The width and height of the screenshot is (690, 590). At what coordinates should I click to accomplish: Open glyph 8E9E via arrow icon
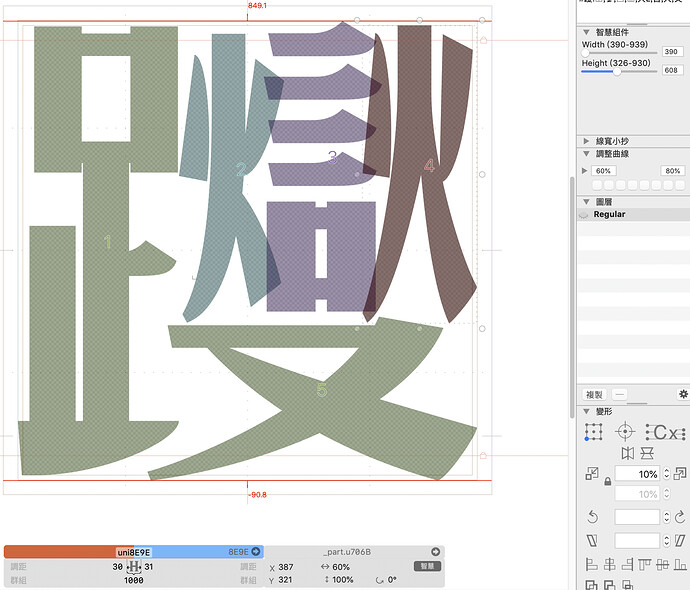pyautogui.click(x=255, y=551)
